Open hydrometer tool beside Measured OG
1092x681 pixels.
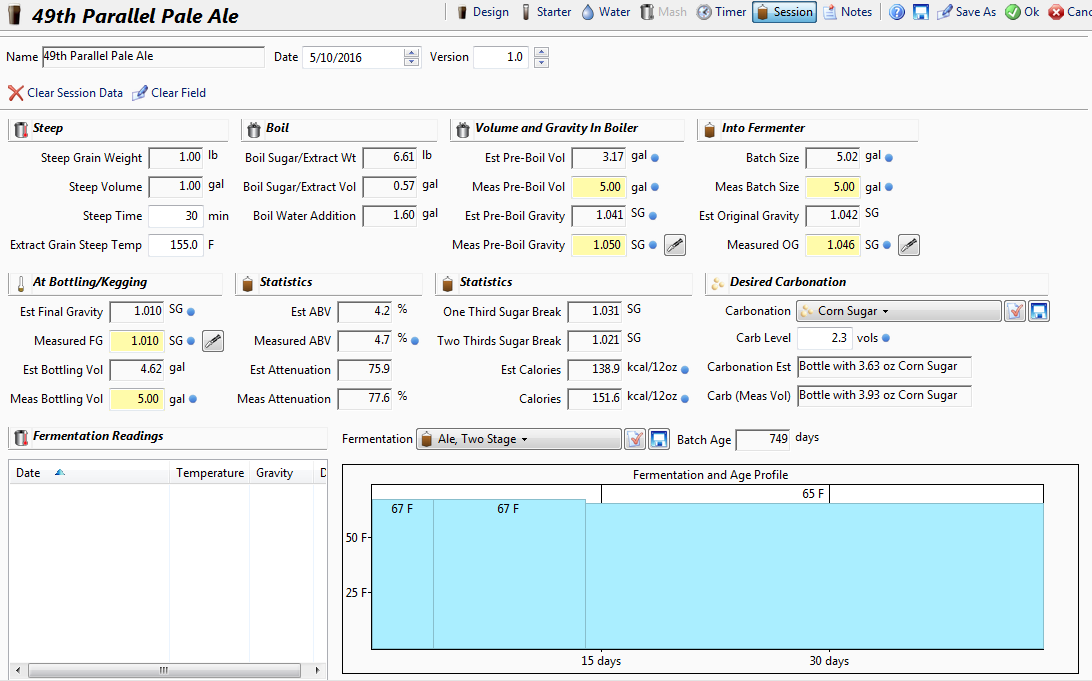[909, 245]
